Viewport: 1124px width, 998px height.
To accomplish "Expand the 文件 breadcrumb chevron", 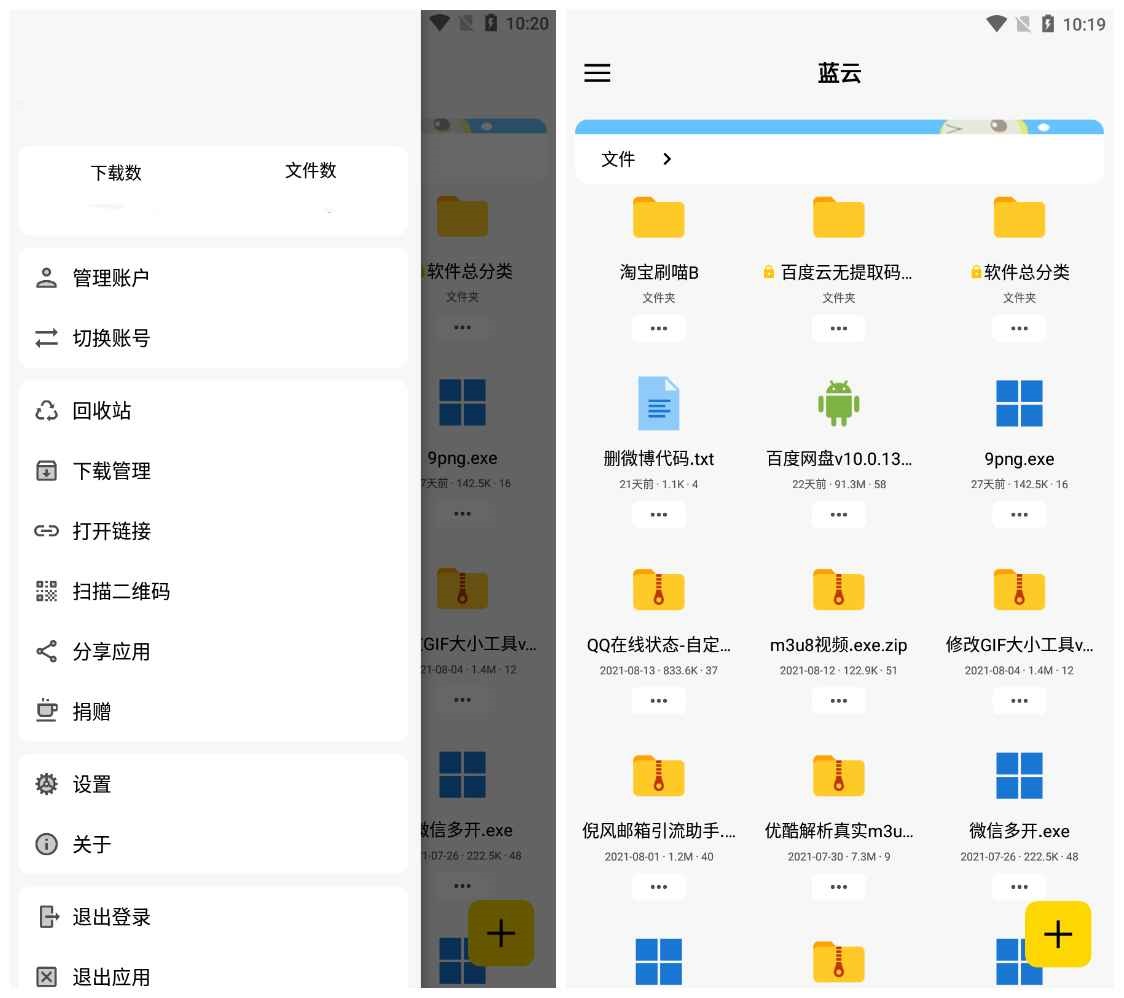I will click(666, 158).
